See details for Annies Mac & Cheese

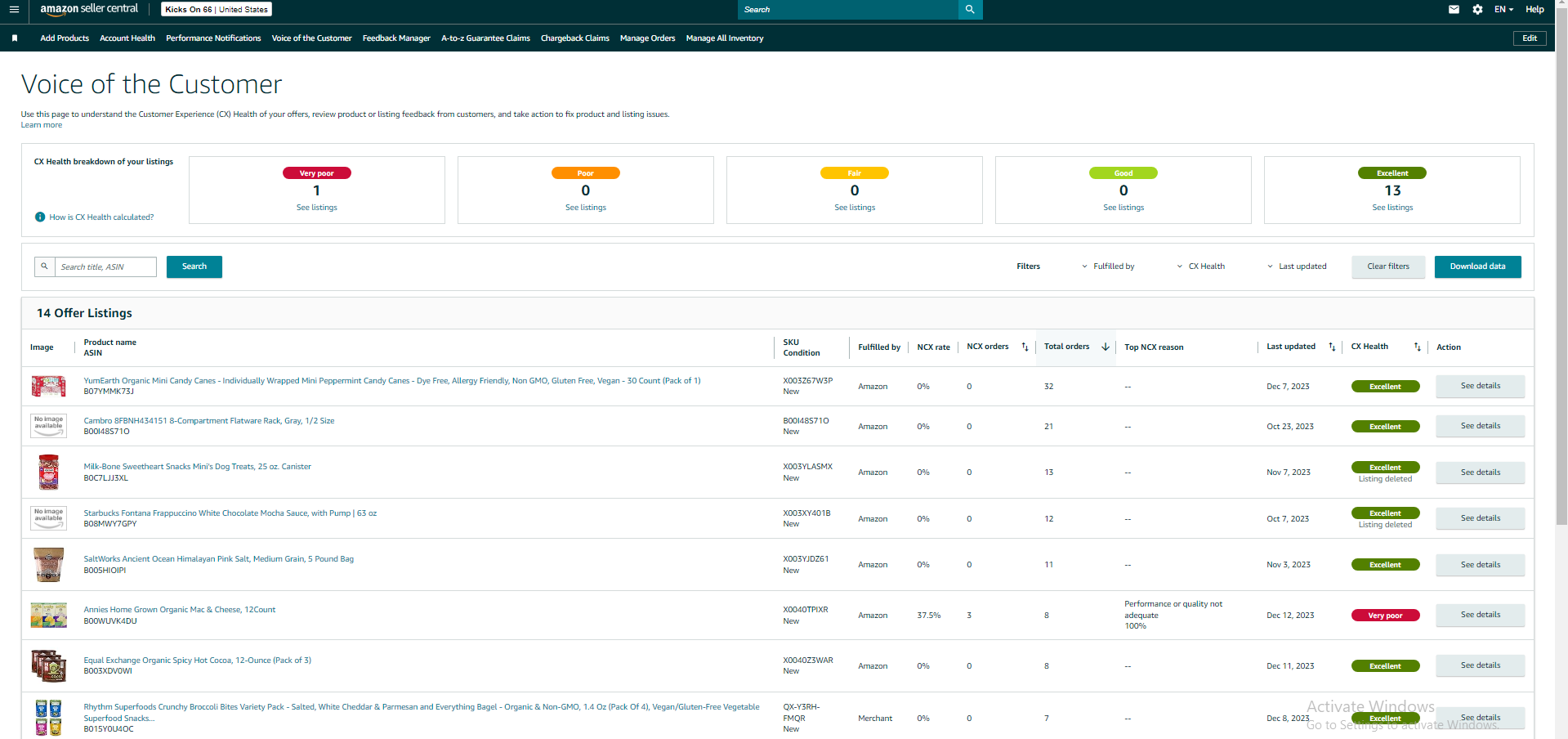[x=1481, y=615]
